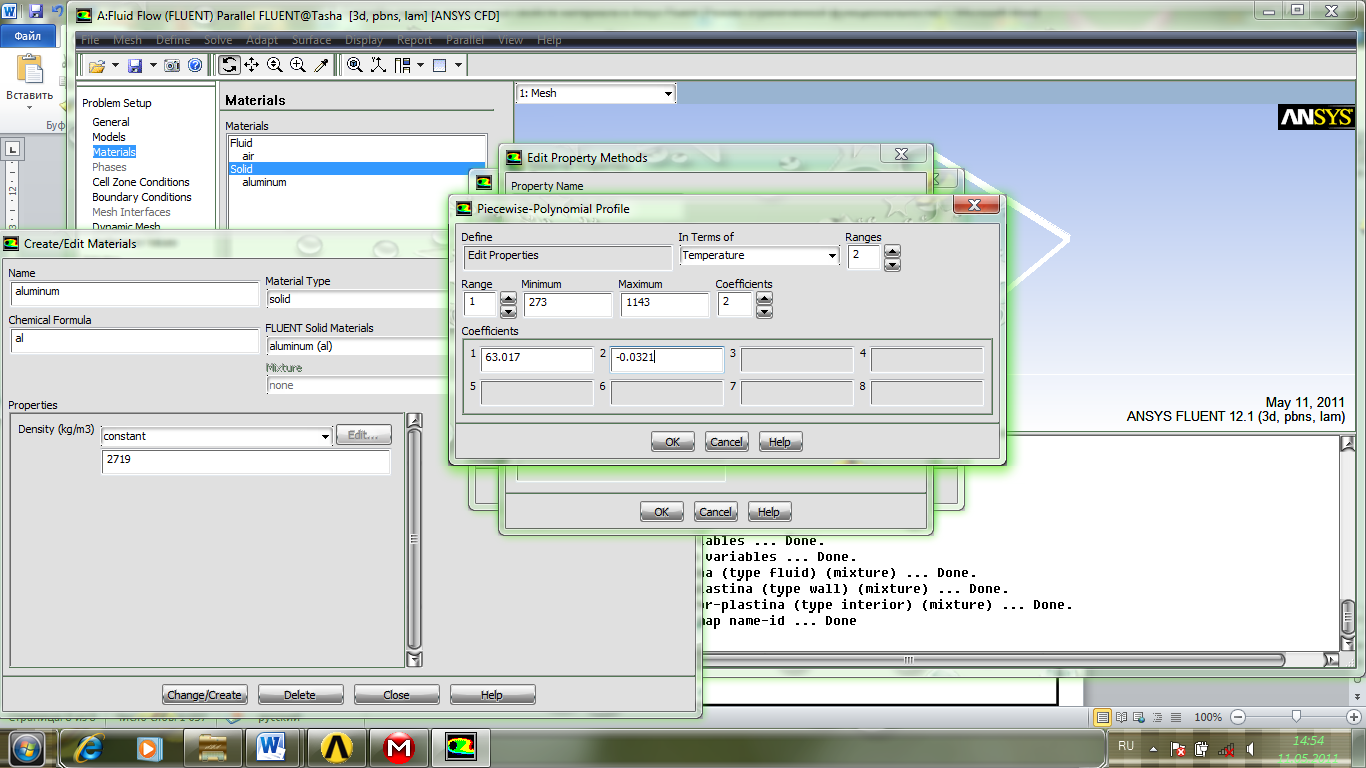The image size is (1366, 768).
Task: Click the Word Paste (Вставить) clipboard icon
Action: (x=30, y=69)
